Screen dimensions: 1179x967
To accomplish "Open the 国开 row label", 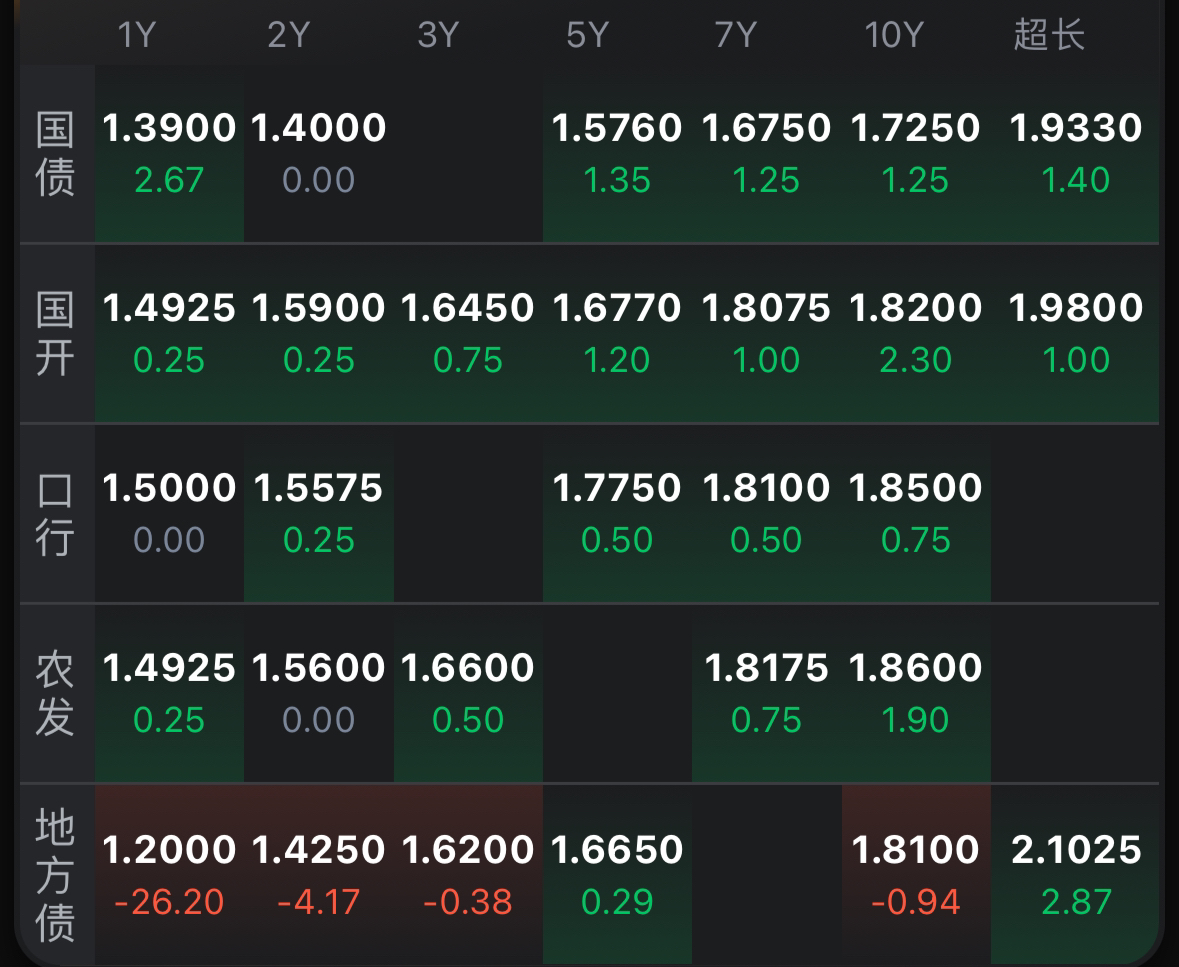I will (56, 334).
